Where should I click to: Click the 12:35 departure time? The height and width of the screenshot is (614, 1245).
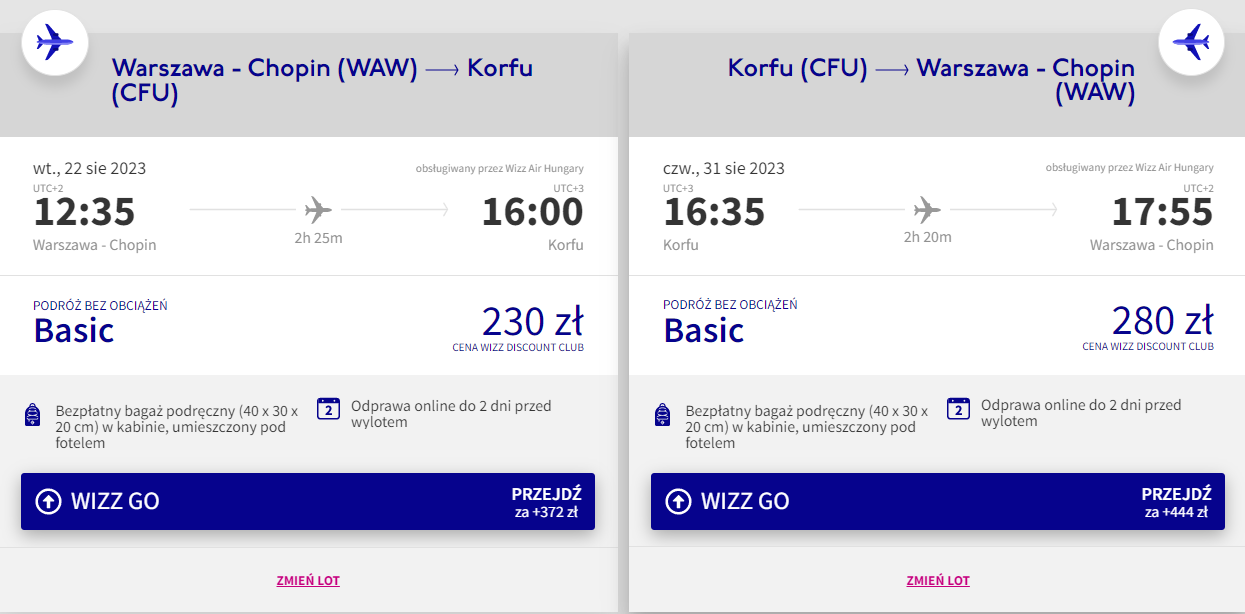click(84, 212)
